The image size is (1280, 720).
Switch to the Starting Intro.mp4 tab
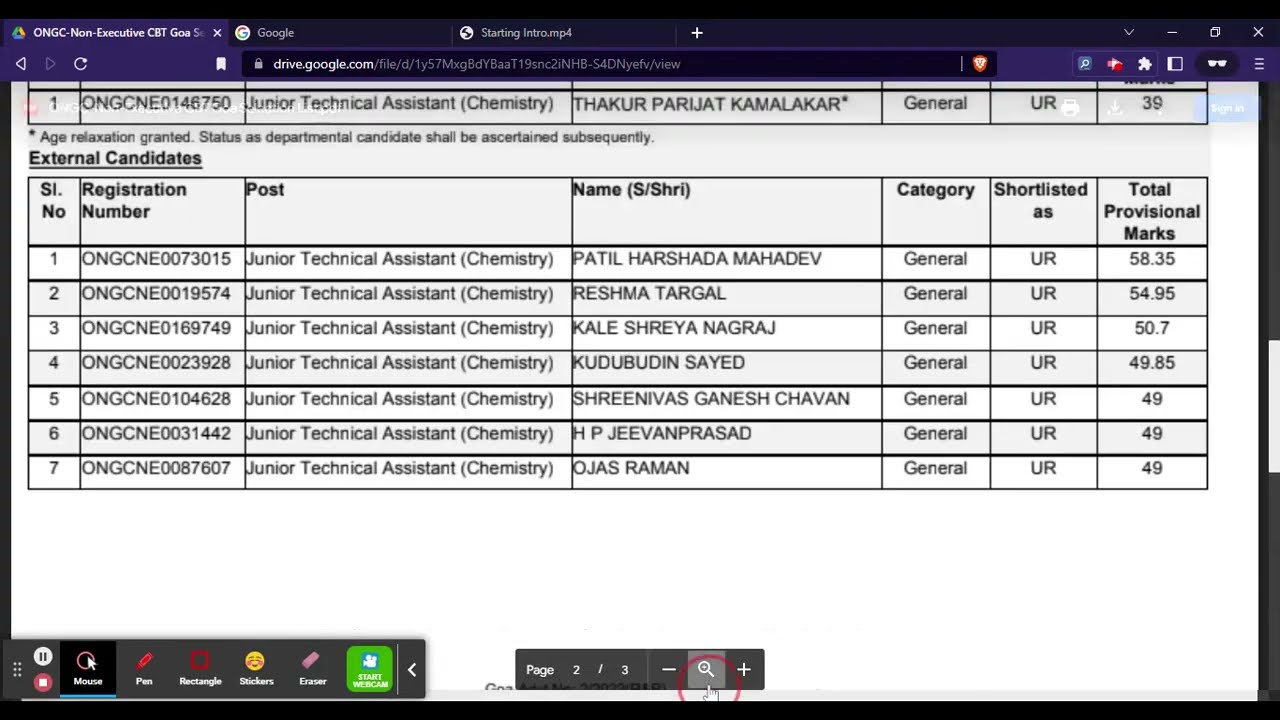[565, 32]
